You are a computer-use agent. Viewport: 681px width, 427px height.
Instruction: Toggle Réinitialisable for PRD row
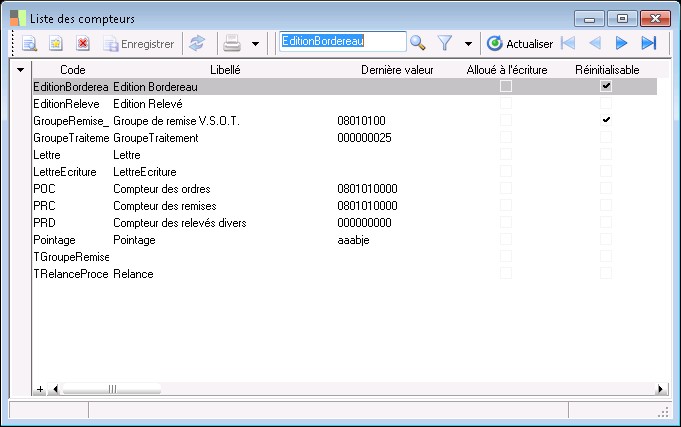coord(606,222)
